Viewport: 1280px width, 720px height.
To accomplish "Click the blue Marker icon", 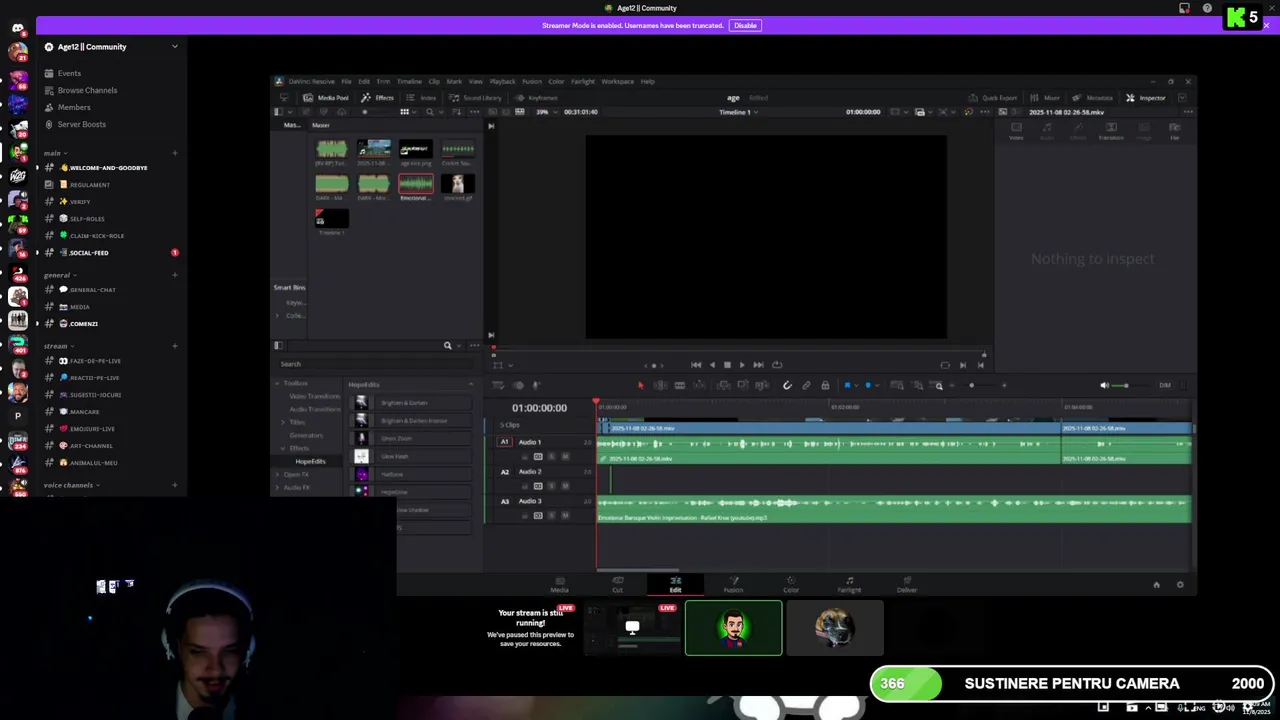I will [x=868, y=385].
